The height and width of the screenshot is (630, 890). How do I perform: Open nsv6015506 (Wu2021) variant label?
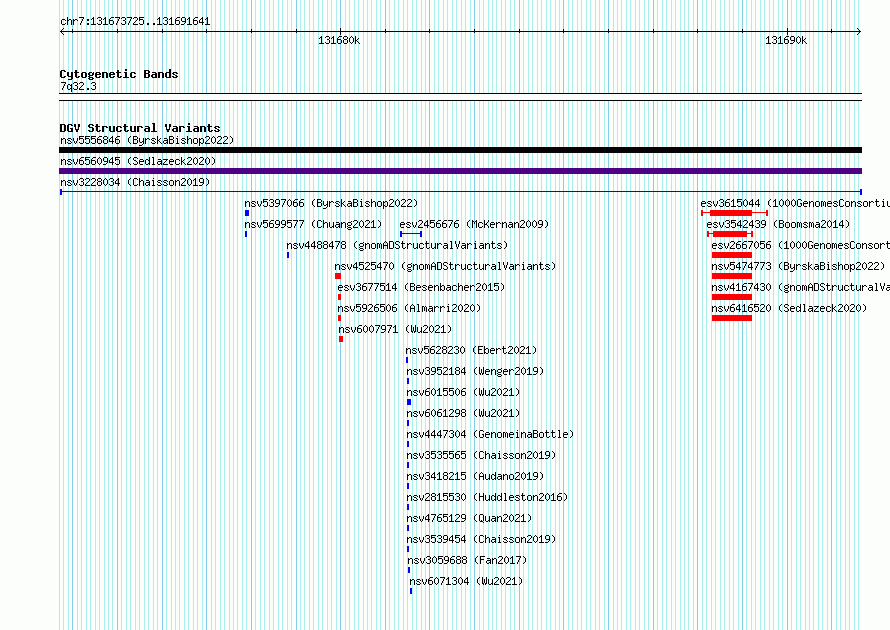point(463,392)
